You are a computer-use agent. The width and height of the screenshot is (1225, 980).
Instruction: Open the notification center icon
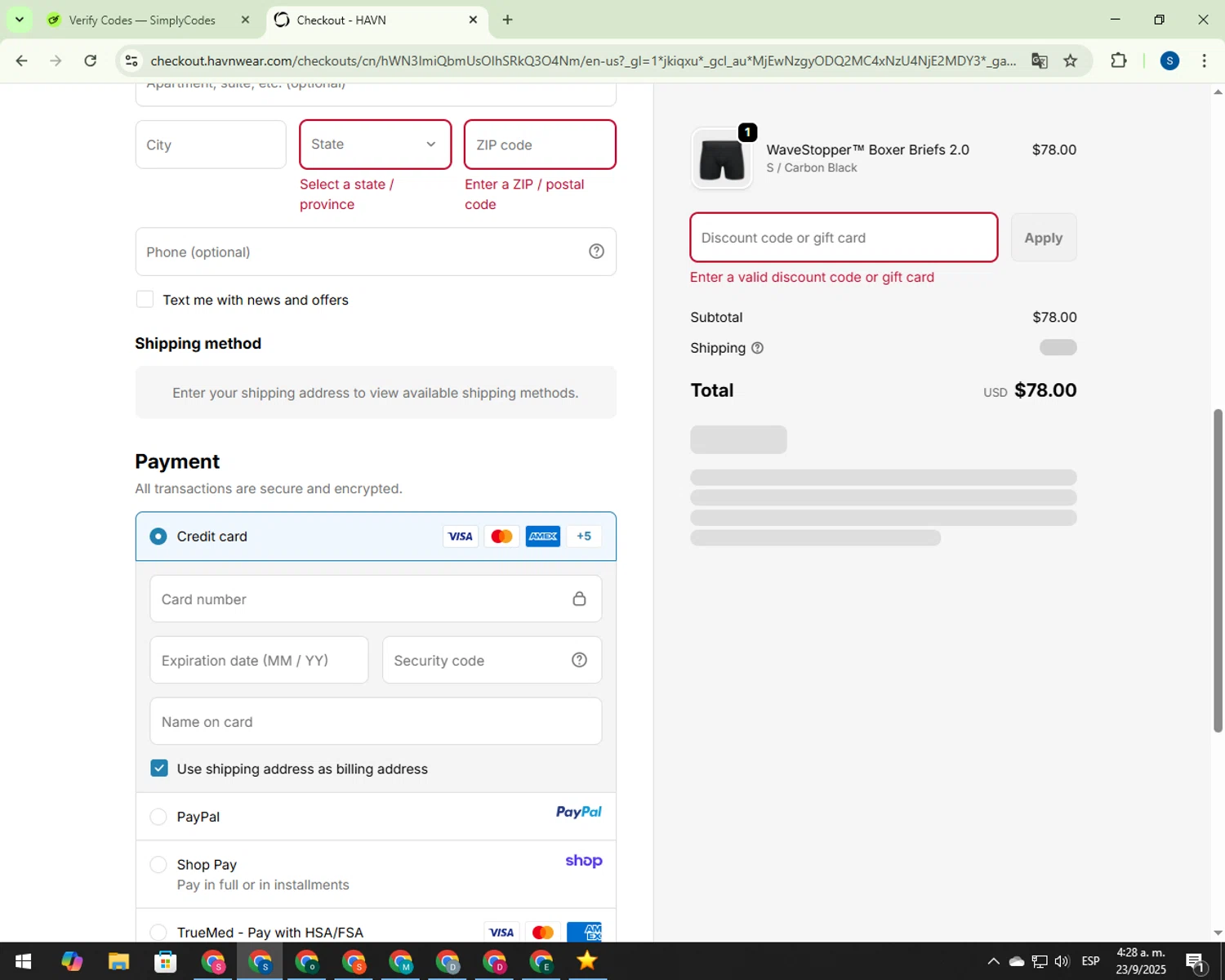coord(1196,962)
